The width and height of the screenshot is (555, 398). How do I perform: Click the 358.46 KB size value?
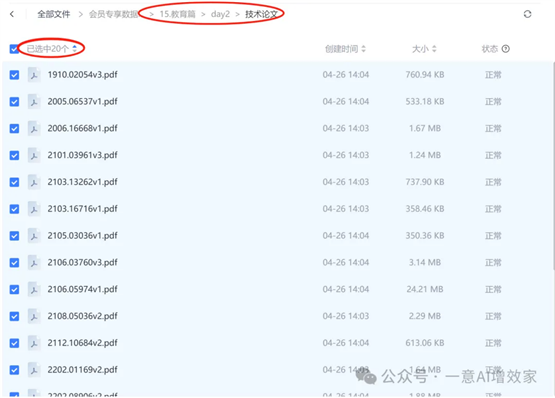click(x=425, y=209)
